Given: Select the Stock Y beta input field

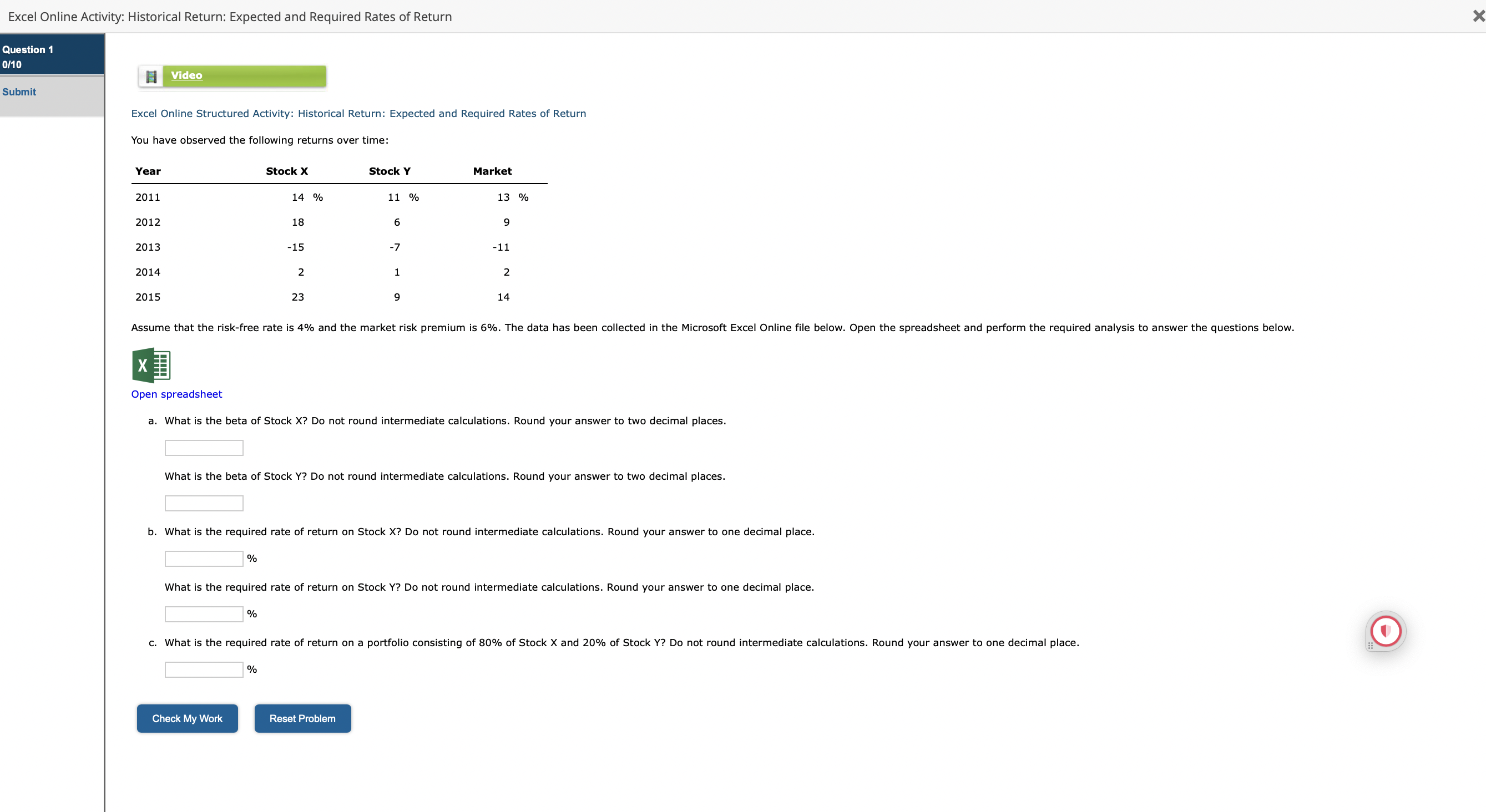Looking at the screenshot, I should [x=203, y=503].
